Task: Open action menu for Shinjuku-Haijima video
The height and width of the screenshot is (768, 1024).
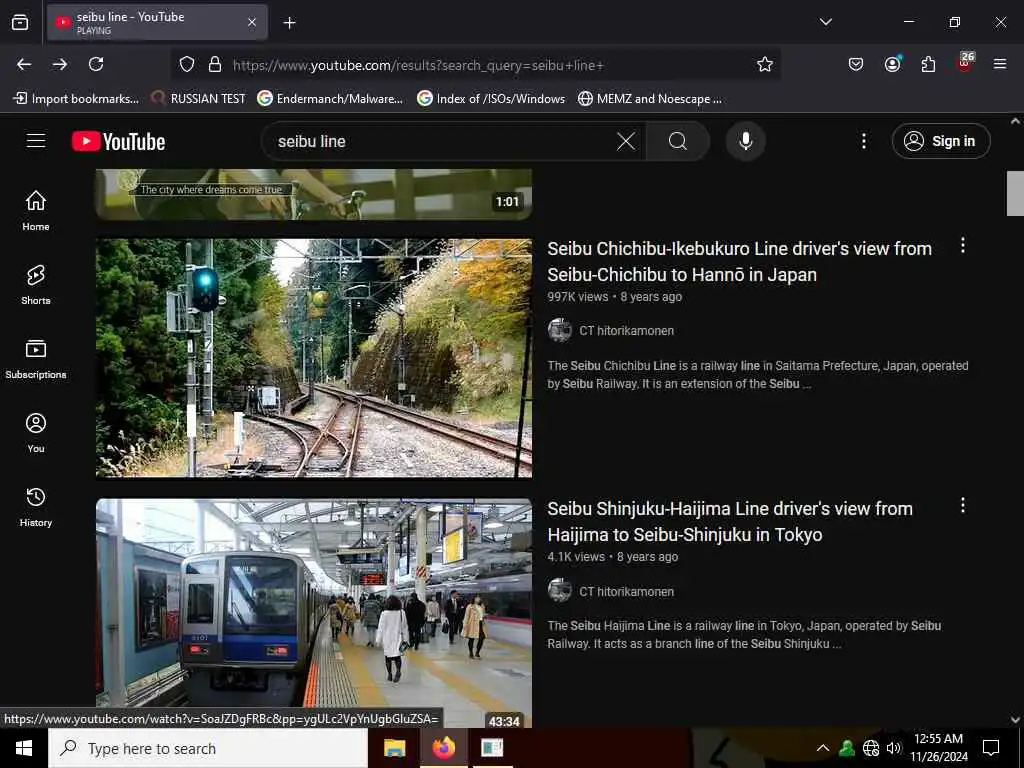Action: click(x=963, y=505)
